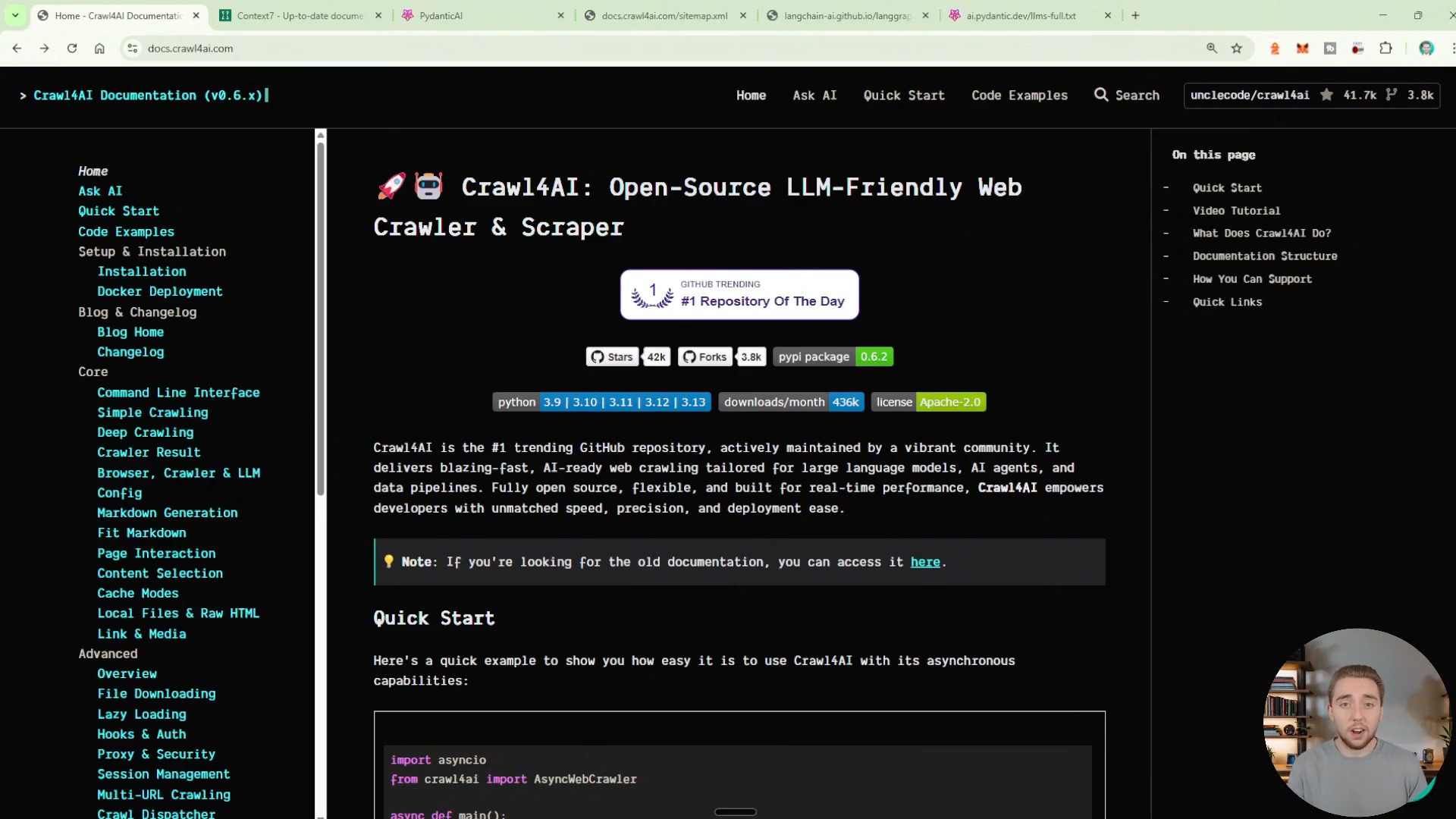Click the GitHub Stars badge
The width and height of the screenshot is (1456, 819).
(628, 357)
